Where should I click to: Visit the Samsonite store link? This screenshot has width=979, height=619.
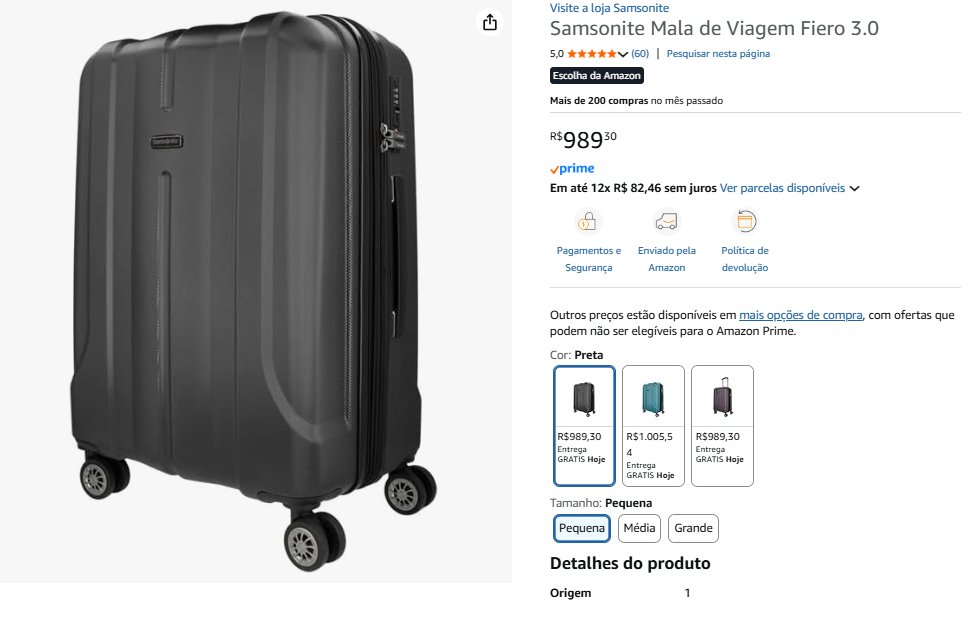click(x=609, y=8)
